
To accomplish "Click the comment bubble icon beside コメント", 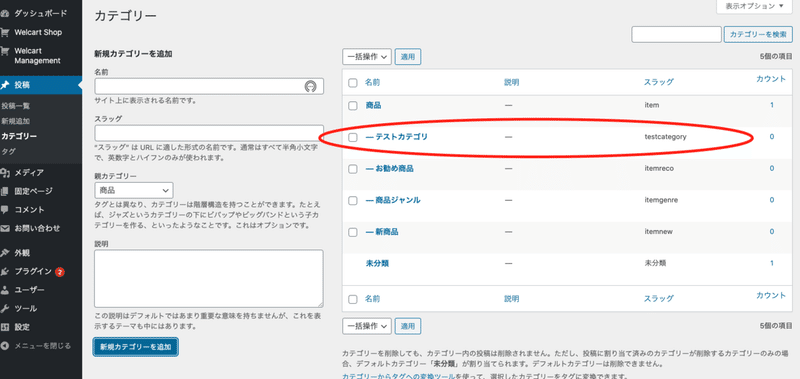I will 5,210.
